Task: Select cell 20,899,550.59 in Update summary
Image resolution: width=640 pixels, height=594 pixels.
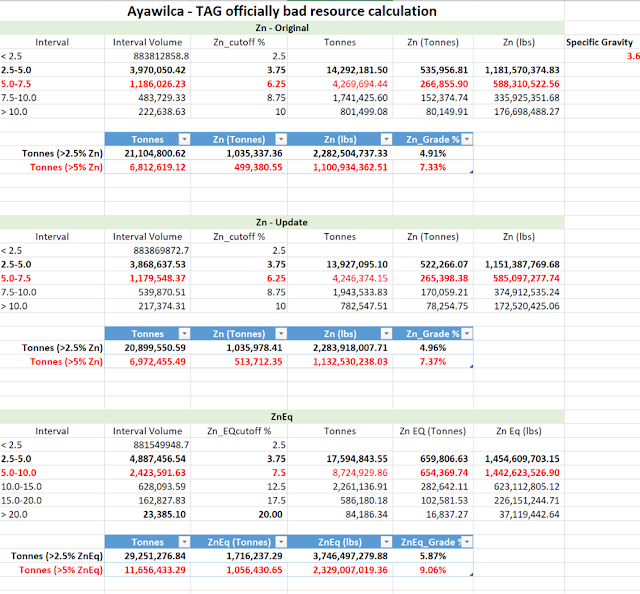Action: [x=147, y=348]
